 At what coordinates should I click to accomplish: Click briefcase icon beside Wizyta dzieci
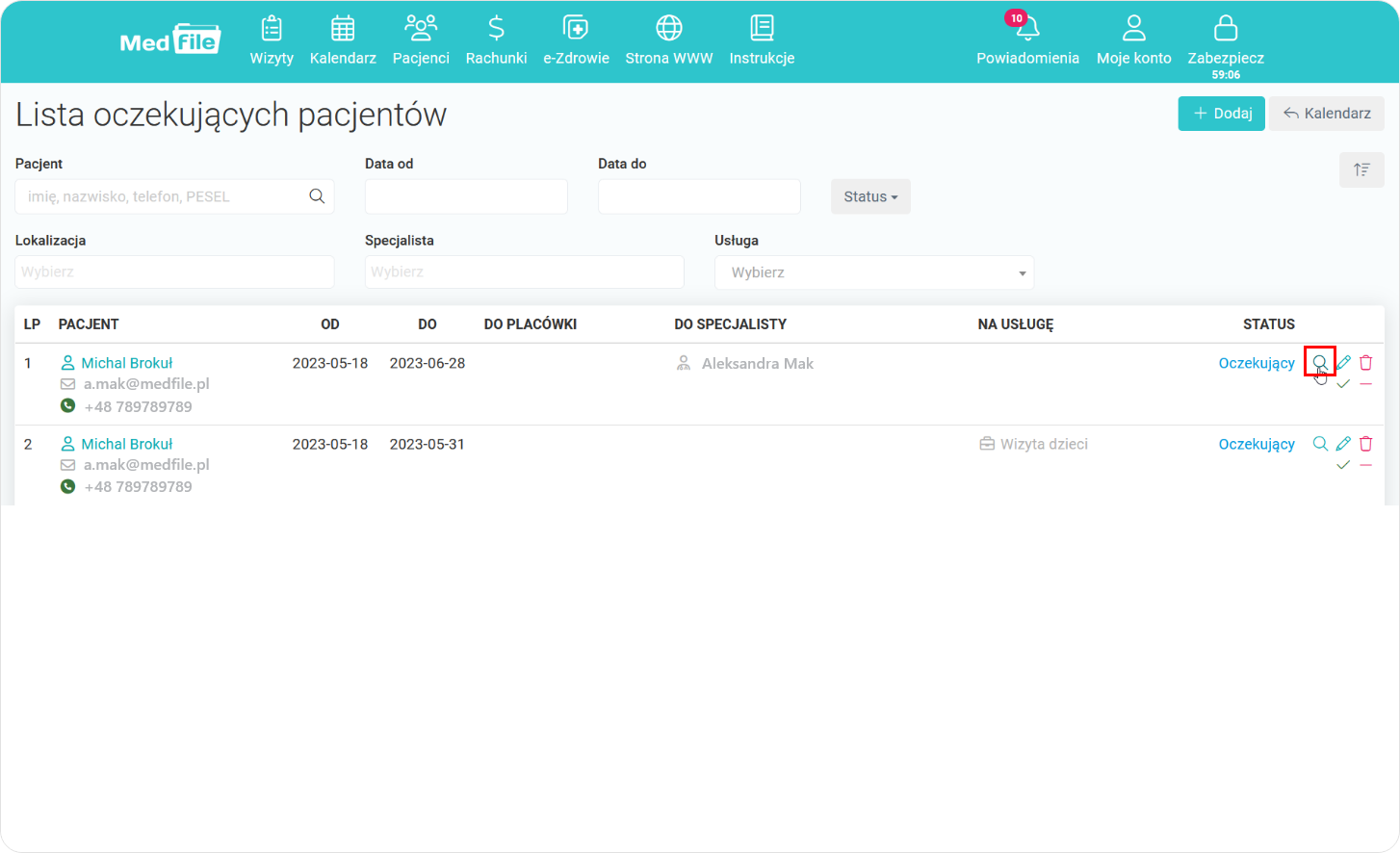[x=987, y=444]
